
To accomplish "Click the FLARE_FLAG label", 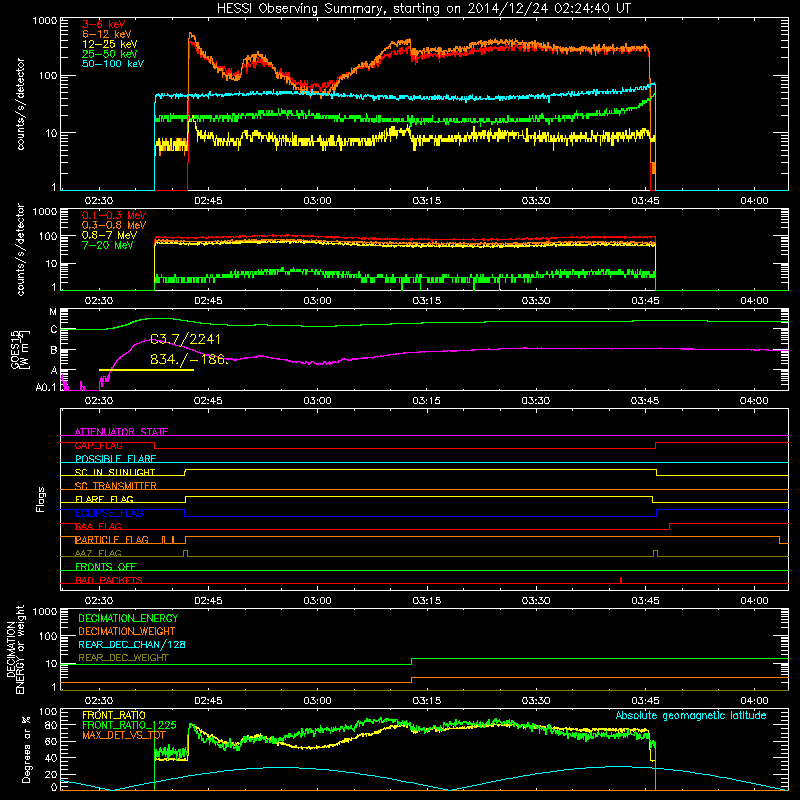I will tap(104, 499).
